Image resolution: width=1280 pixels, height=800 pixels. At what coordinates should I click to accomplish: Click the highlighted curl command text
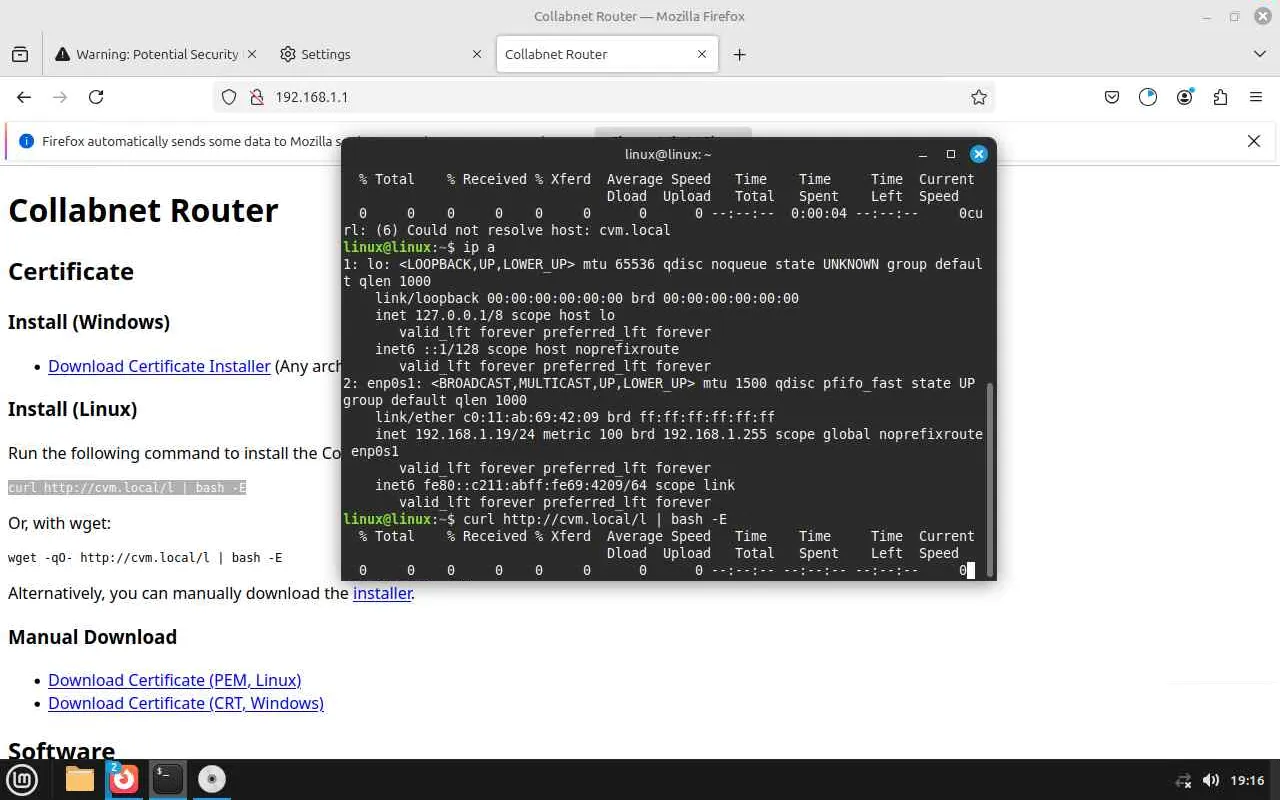coord(127,487)
